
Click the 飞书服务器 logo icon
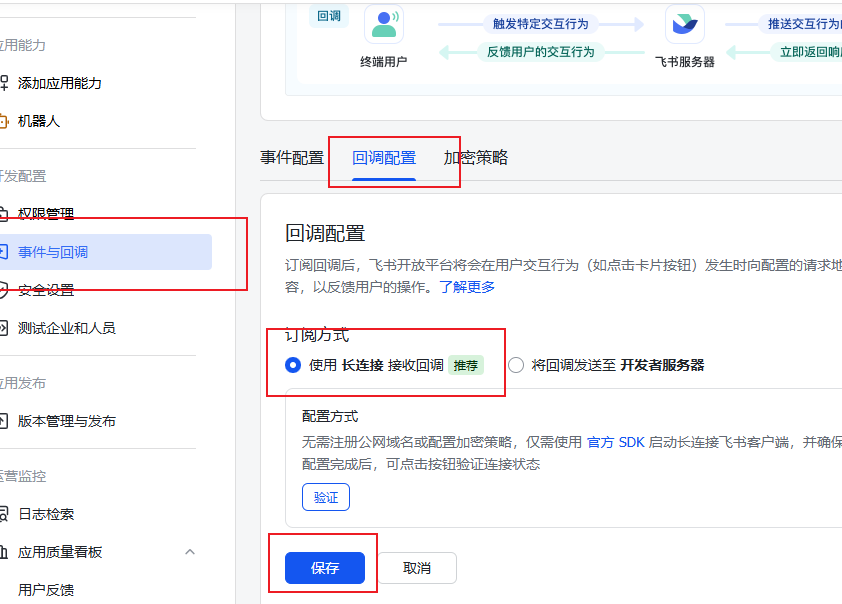[x=685, y=24]
